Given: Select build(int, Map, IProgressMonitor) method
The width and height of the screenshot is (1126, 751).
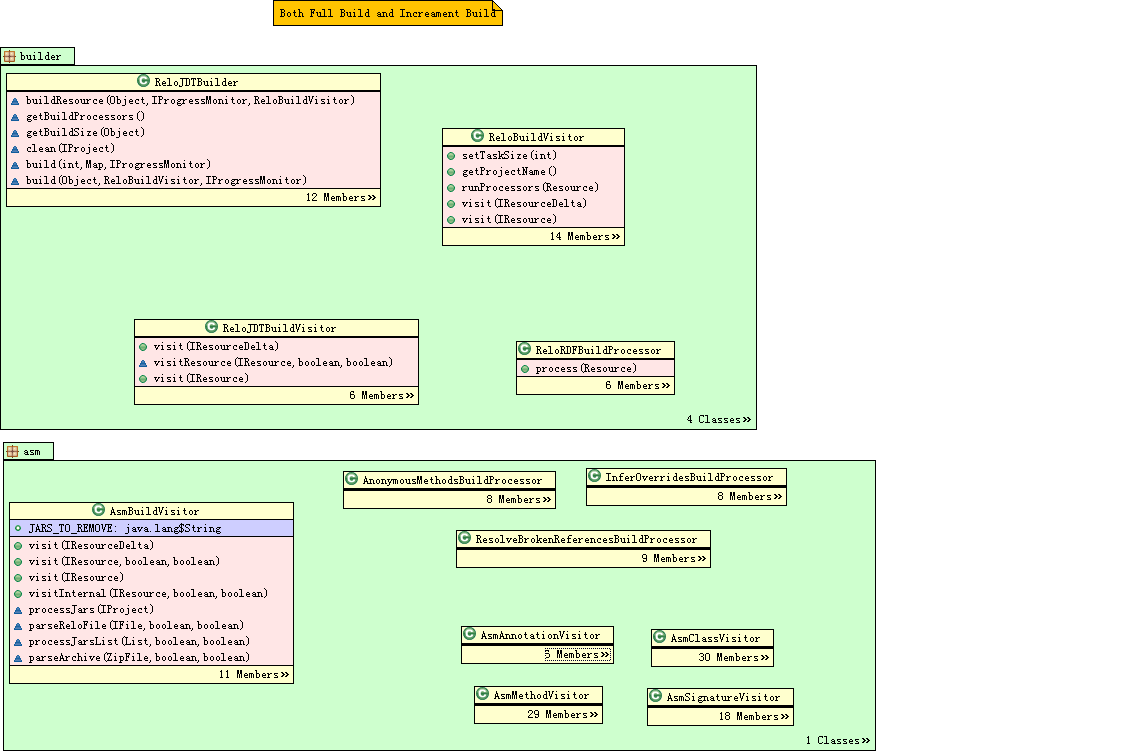Looking at the screenshot, I should tap(118, 164).
